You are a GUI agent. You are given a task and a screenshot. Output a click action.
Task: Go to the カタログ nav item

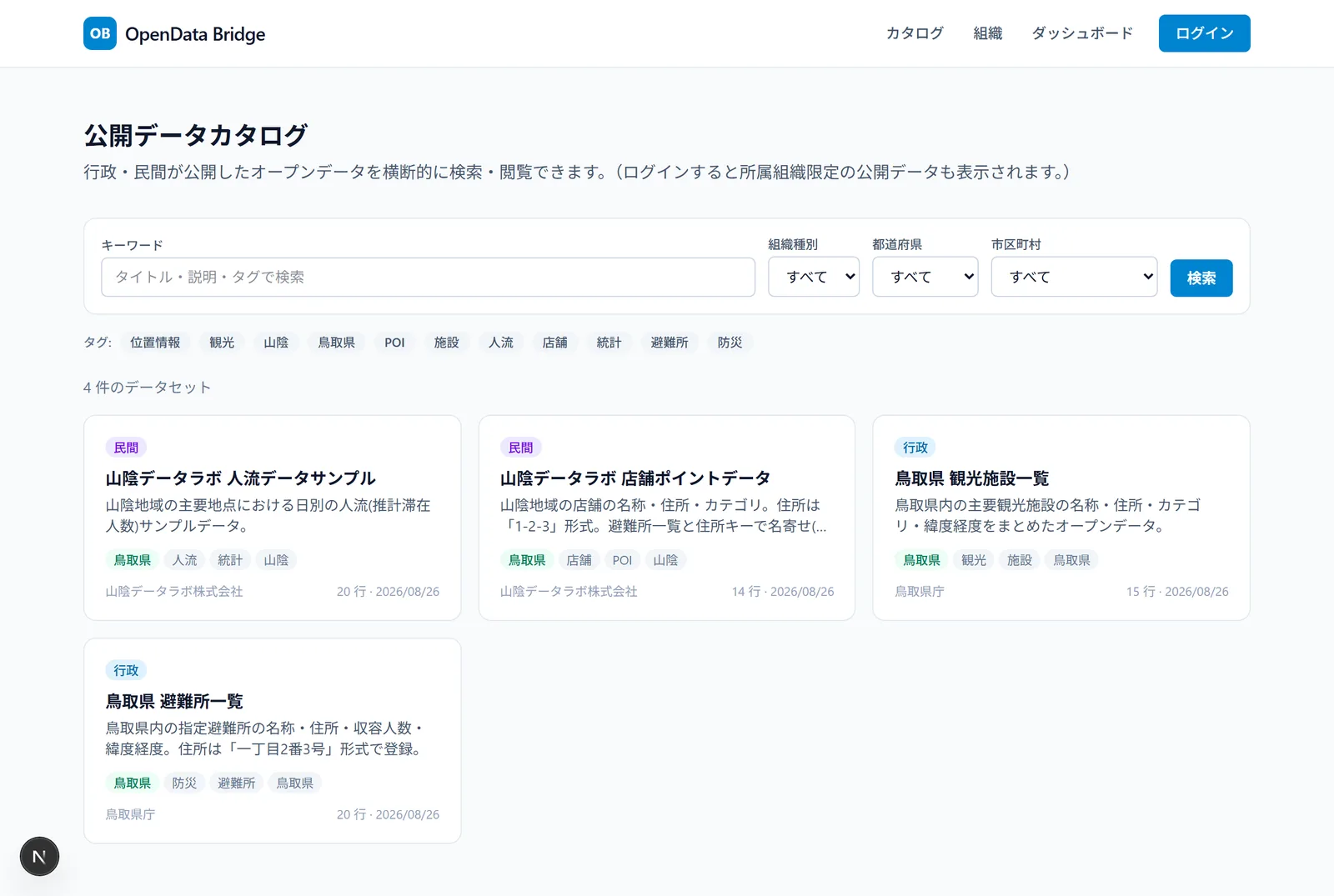tap(915, 33)
